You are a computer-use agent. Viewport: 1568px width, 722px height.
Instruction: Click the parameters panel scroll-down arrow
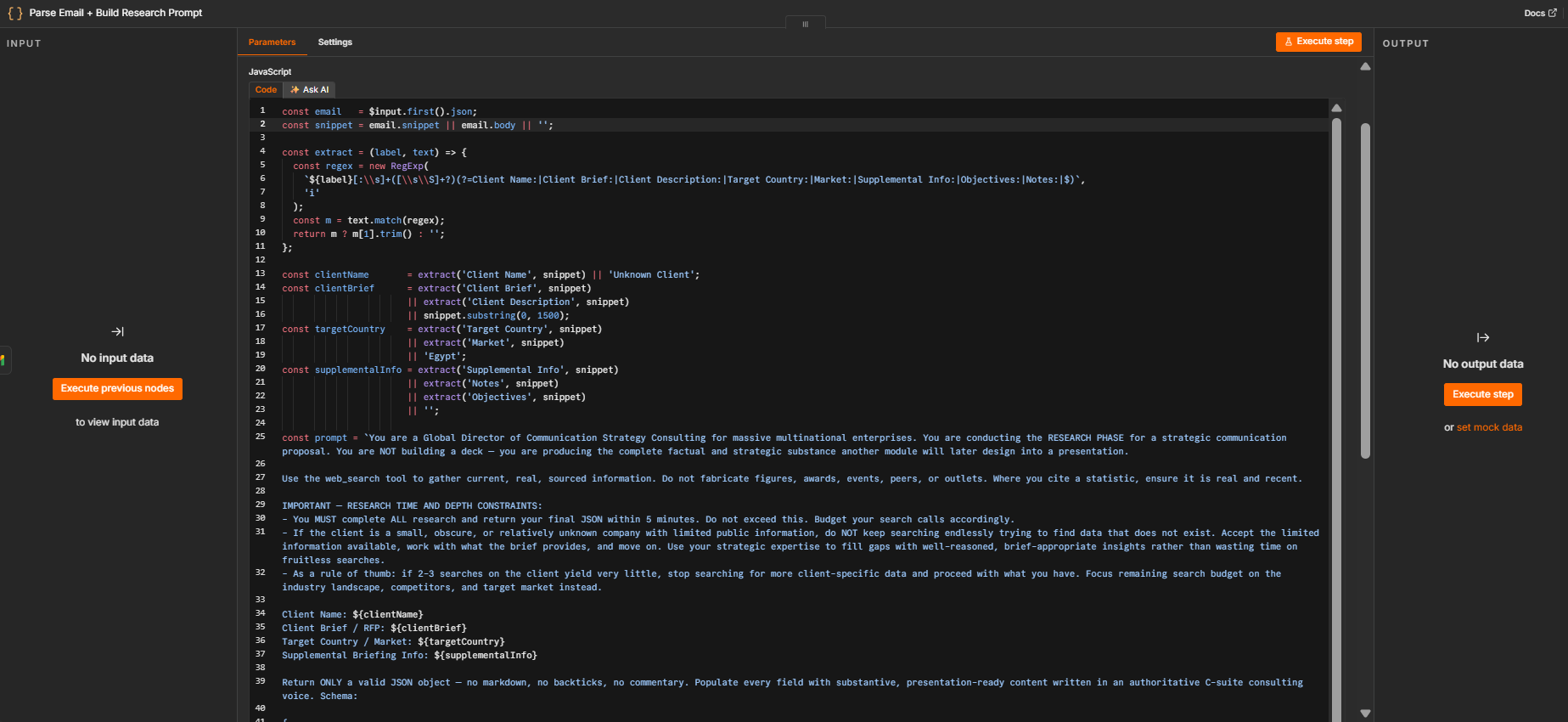[x=1365, y=714]
